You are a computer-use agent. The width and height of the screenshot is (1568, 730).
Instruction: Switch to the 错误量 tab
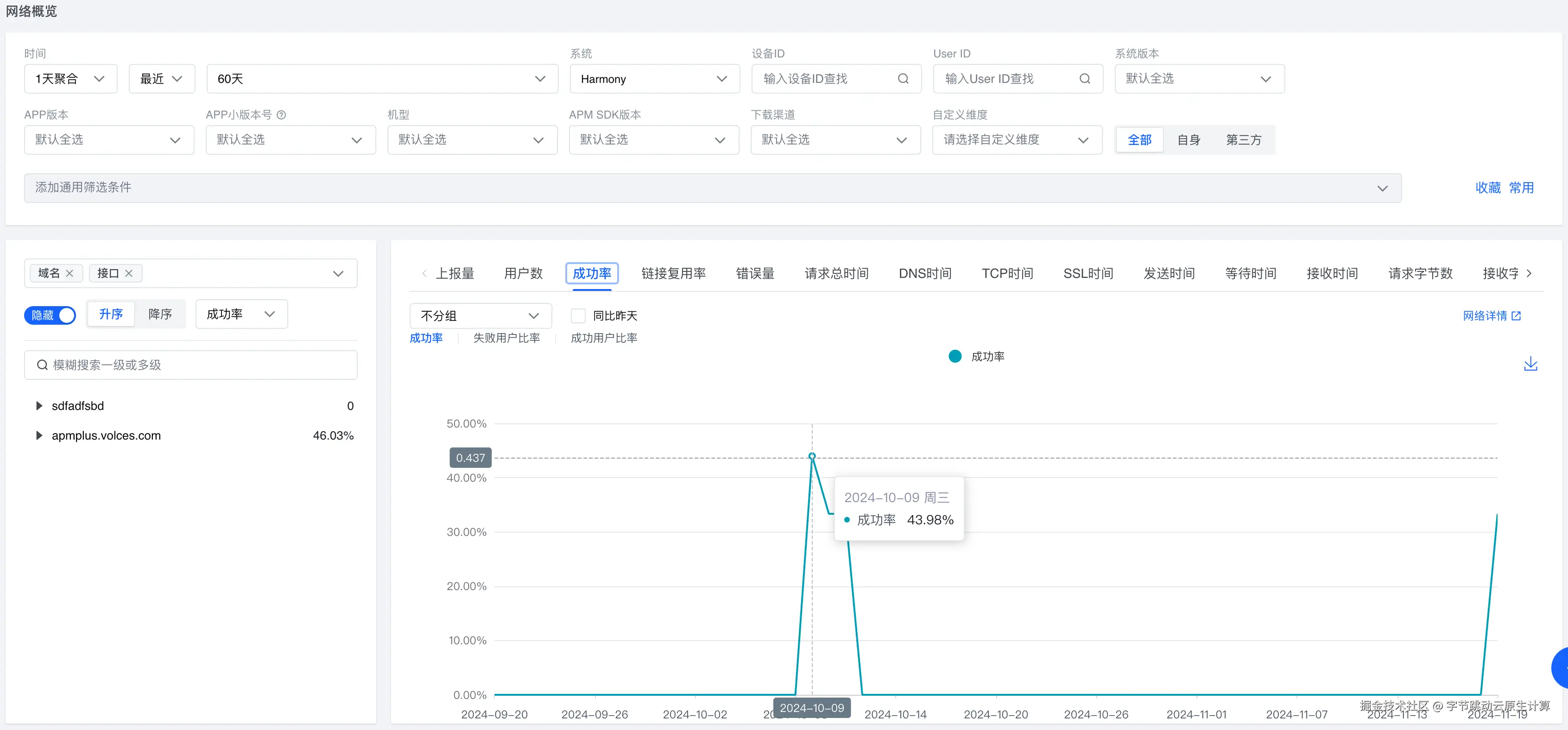[755, 273]
